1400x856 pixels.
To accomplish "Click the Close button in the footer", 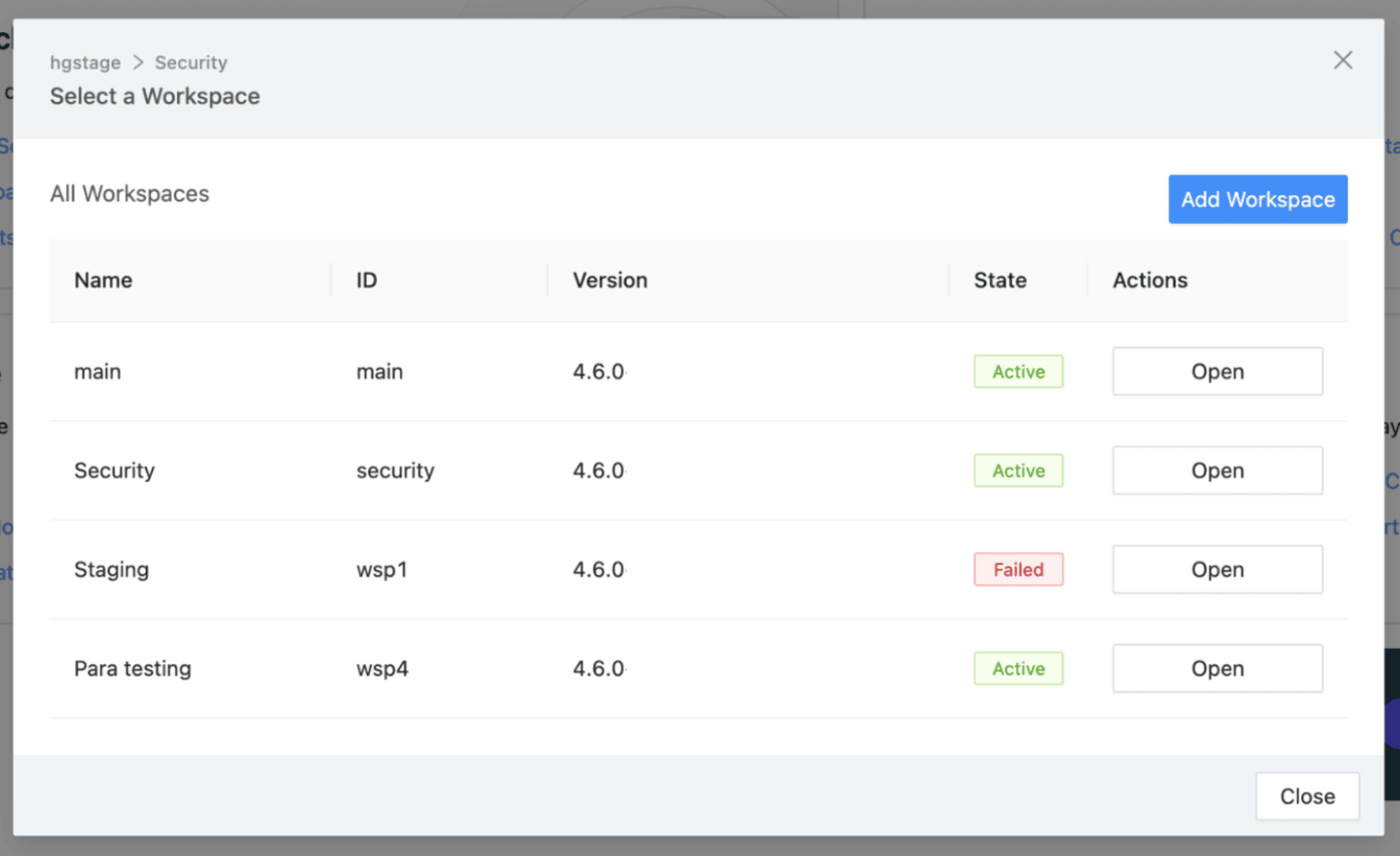I will (1307, 797).
